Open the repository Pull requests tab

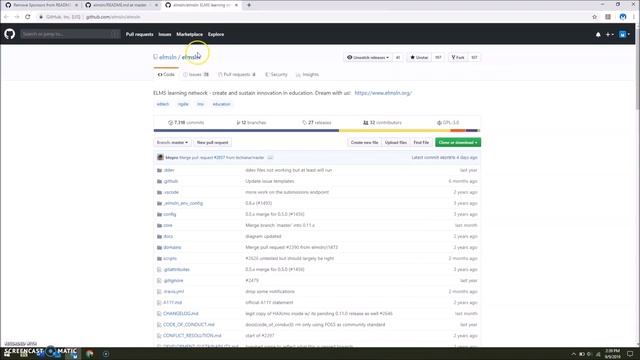click(x=237, y=75)
